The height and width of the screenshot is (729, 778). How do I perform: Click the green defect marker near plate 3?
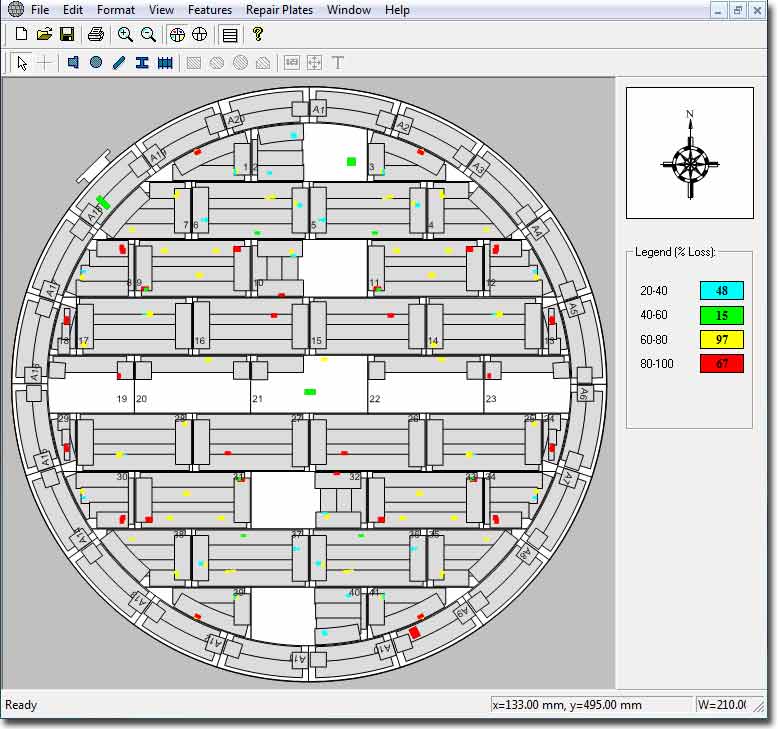point(351,161)
